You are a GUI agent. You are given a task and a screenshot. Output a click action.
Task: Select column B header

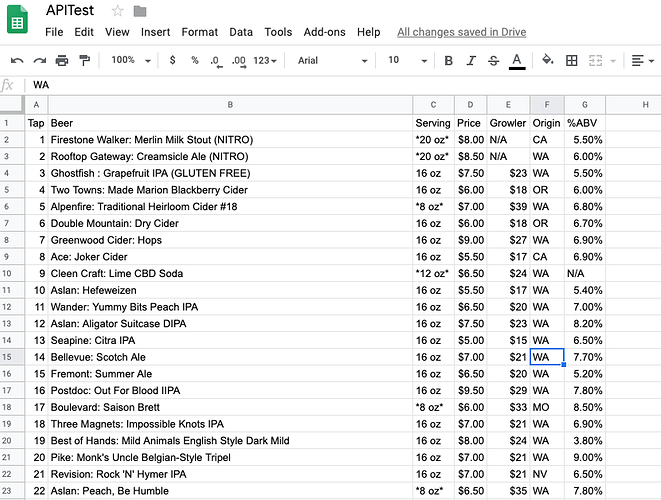click(230, 105)
